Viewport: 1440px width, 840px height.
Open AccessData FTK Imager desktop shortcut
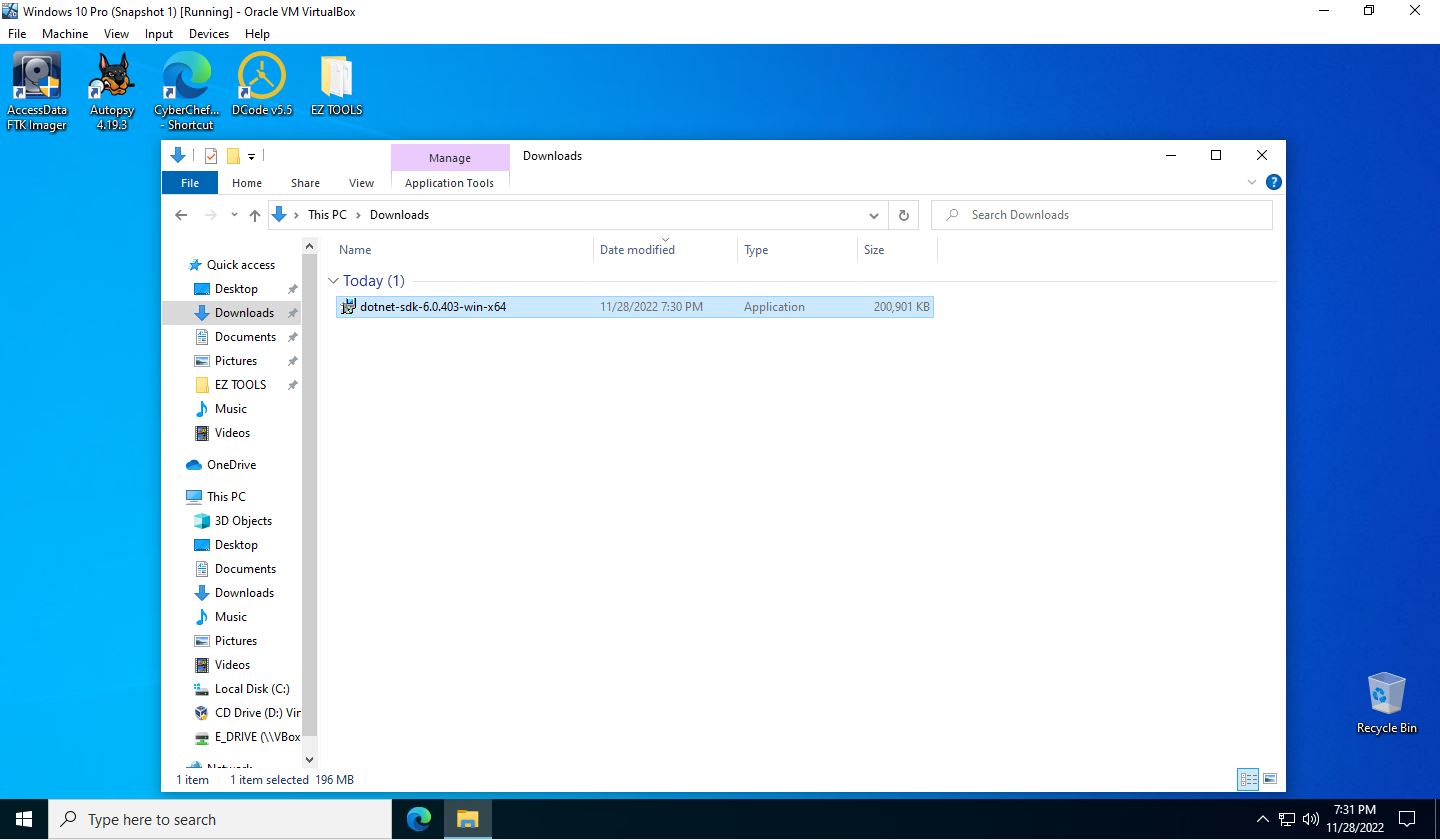(37, 91)
